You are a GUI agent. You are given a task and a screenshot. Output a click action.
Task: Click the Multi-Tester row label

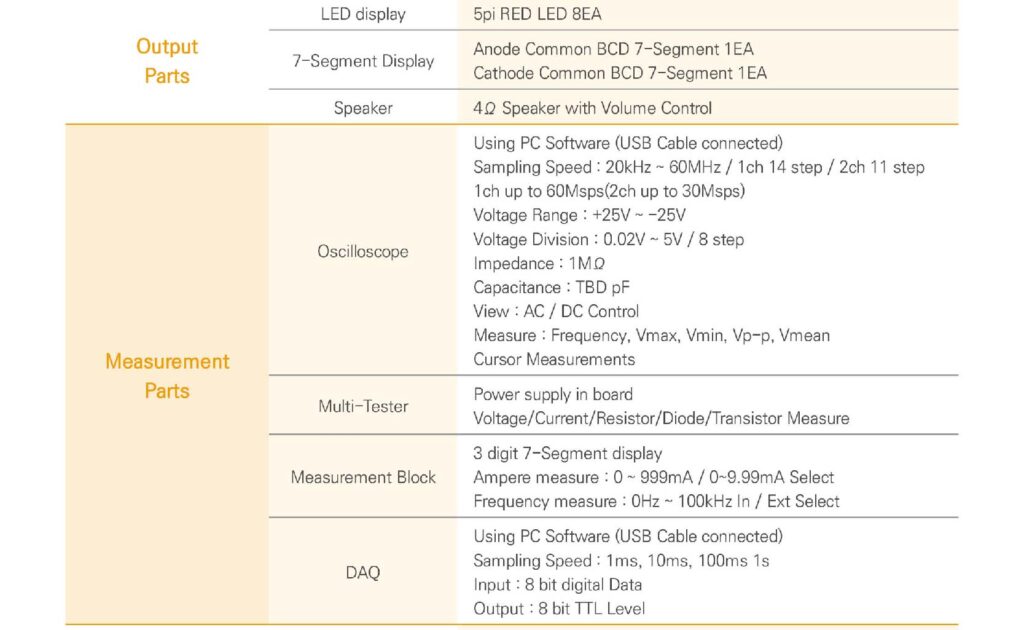pos(363,406)
